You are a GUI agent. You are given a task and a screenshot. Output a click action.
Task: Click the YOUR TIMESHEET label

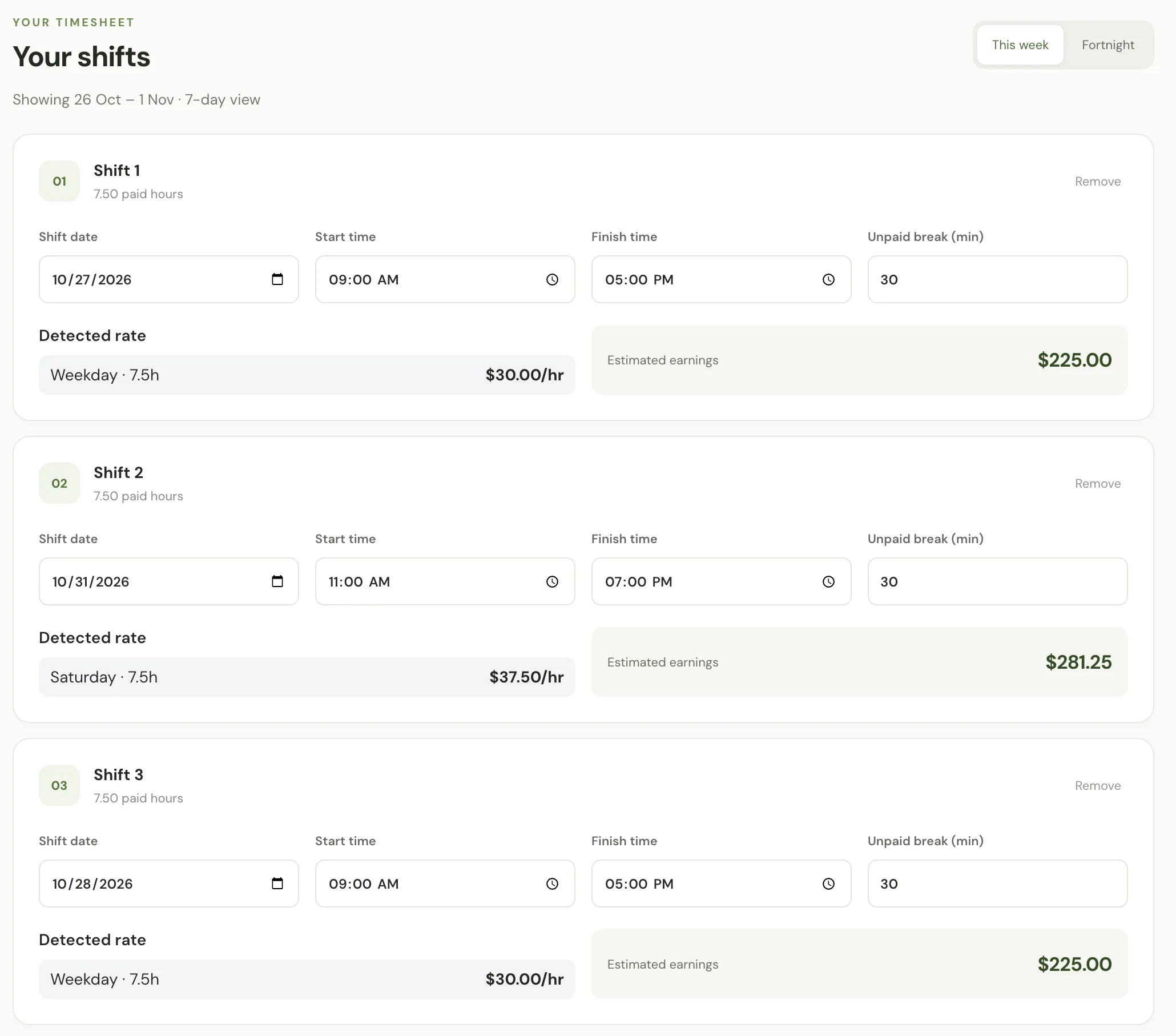pyautogui.click(x=74, y=22)
